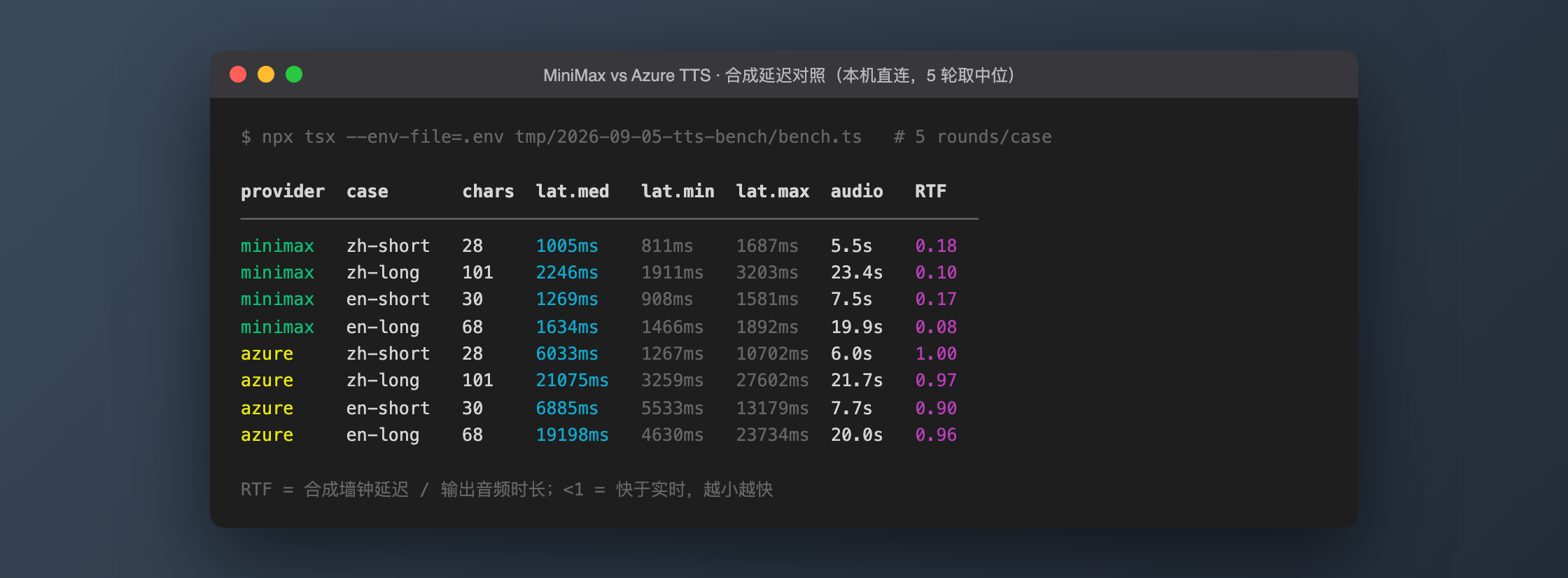Click the comment '# 5 rounds/case'
The width and height of the screenshot is (1568, 578).
tap(972, 136)
